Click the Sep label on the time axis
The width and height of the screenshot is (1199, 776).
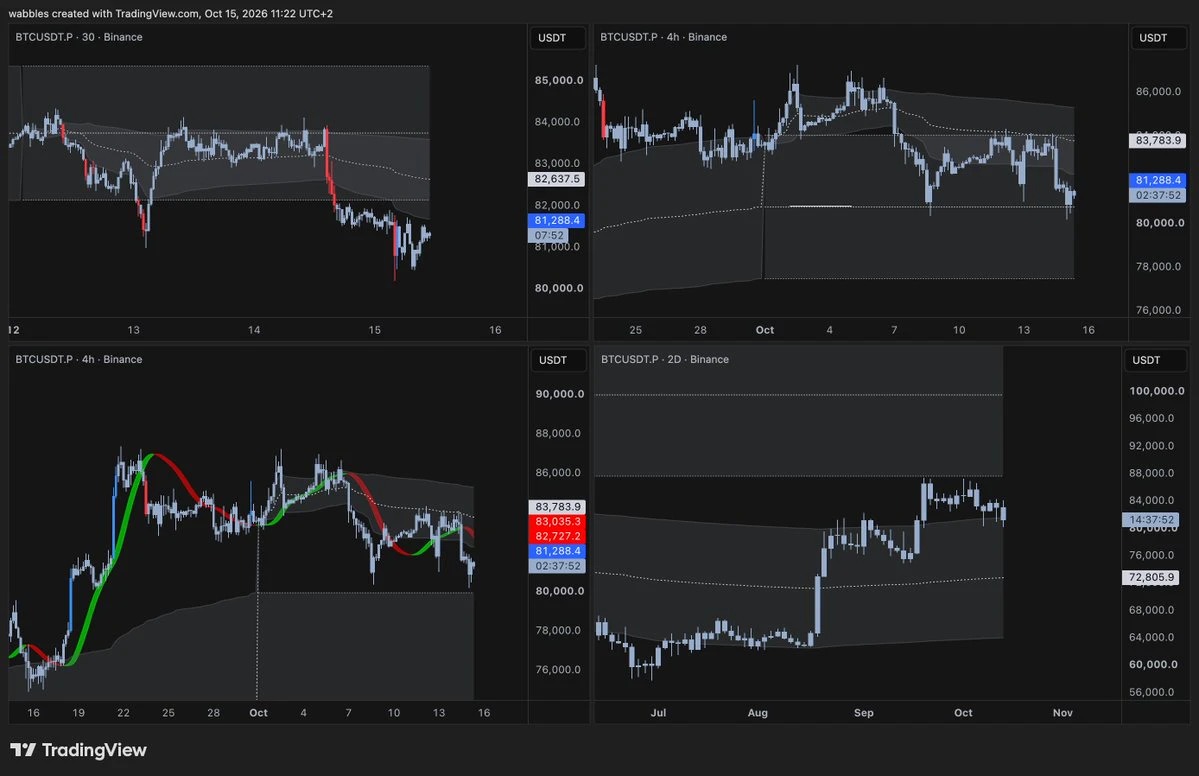864,713
